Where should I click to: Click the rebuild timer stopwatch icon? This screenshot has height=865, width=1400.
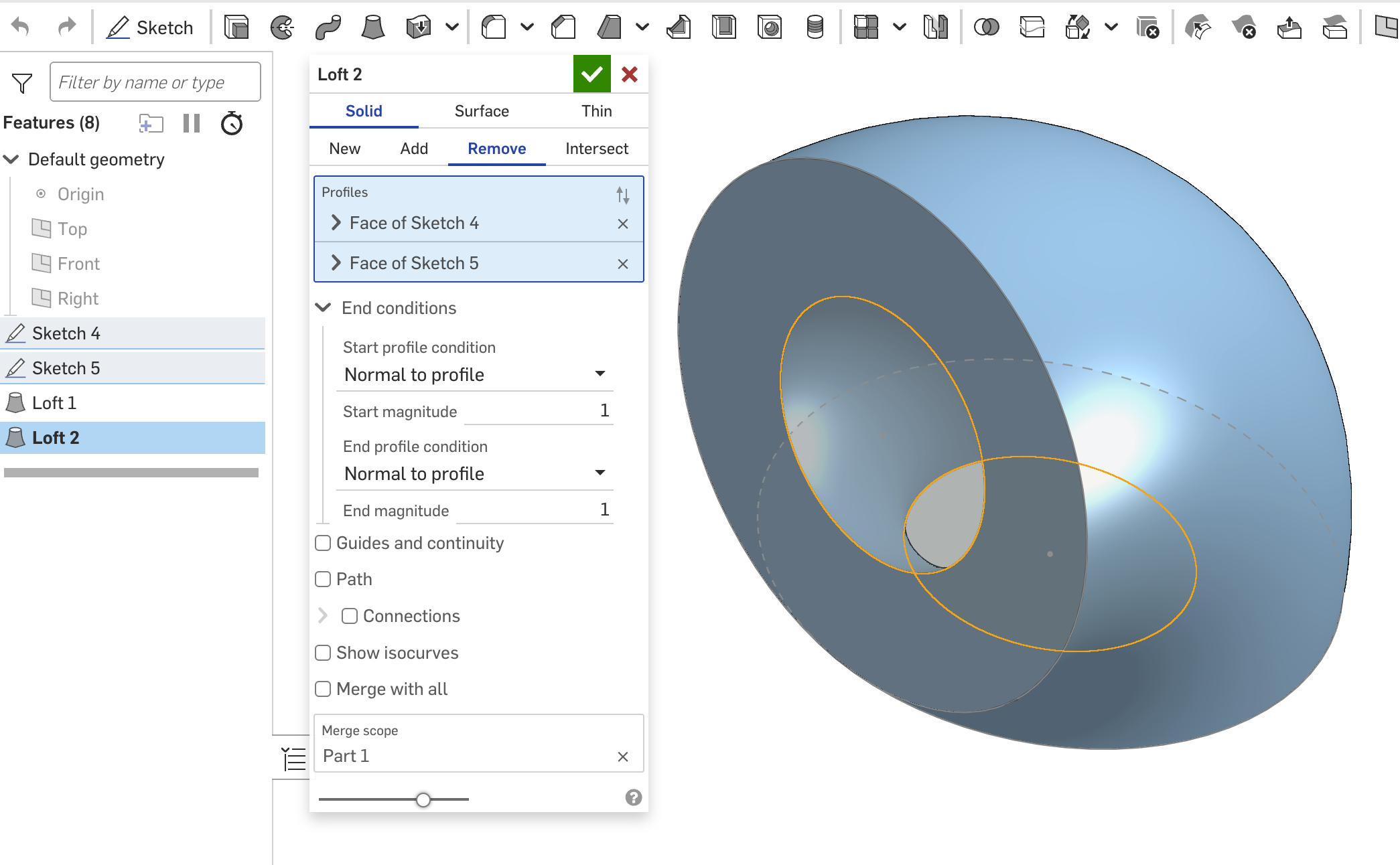pyautogui.click(x=232, y=123)
